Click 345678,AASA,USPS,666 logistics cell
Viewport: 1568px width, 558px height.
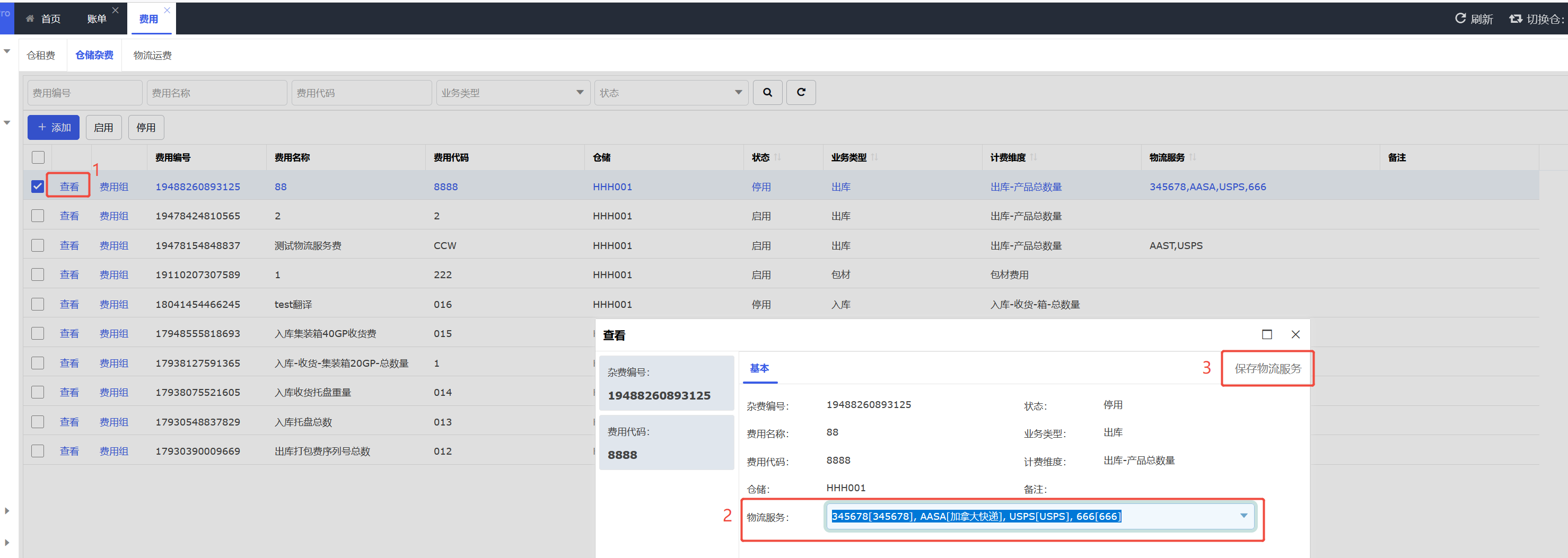[1207, 187]
